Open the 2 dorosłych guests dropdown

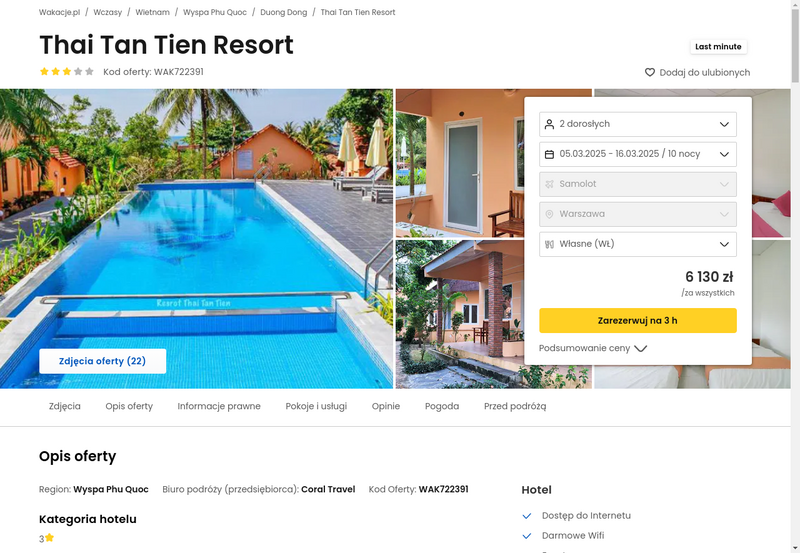coord(638,124)
